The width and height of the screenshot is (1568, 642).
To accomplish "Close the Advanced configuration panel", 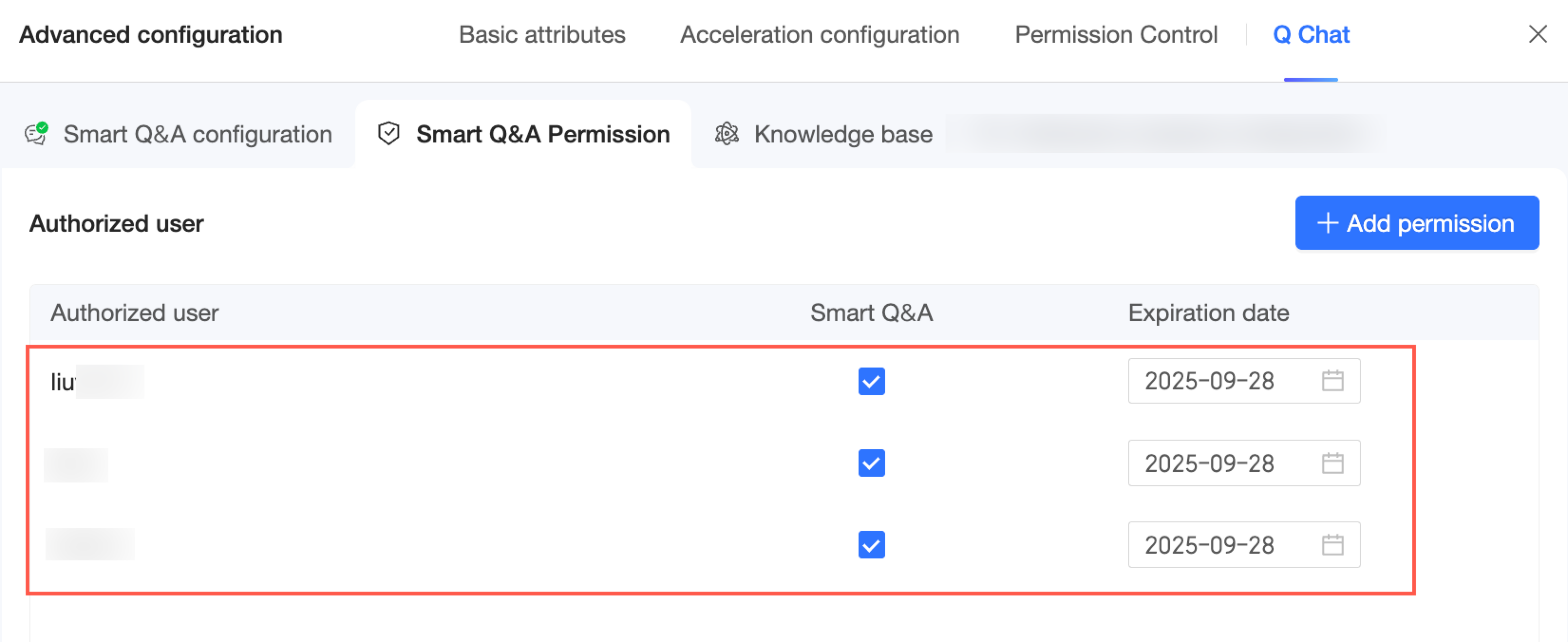I will point(1538,34).
